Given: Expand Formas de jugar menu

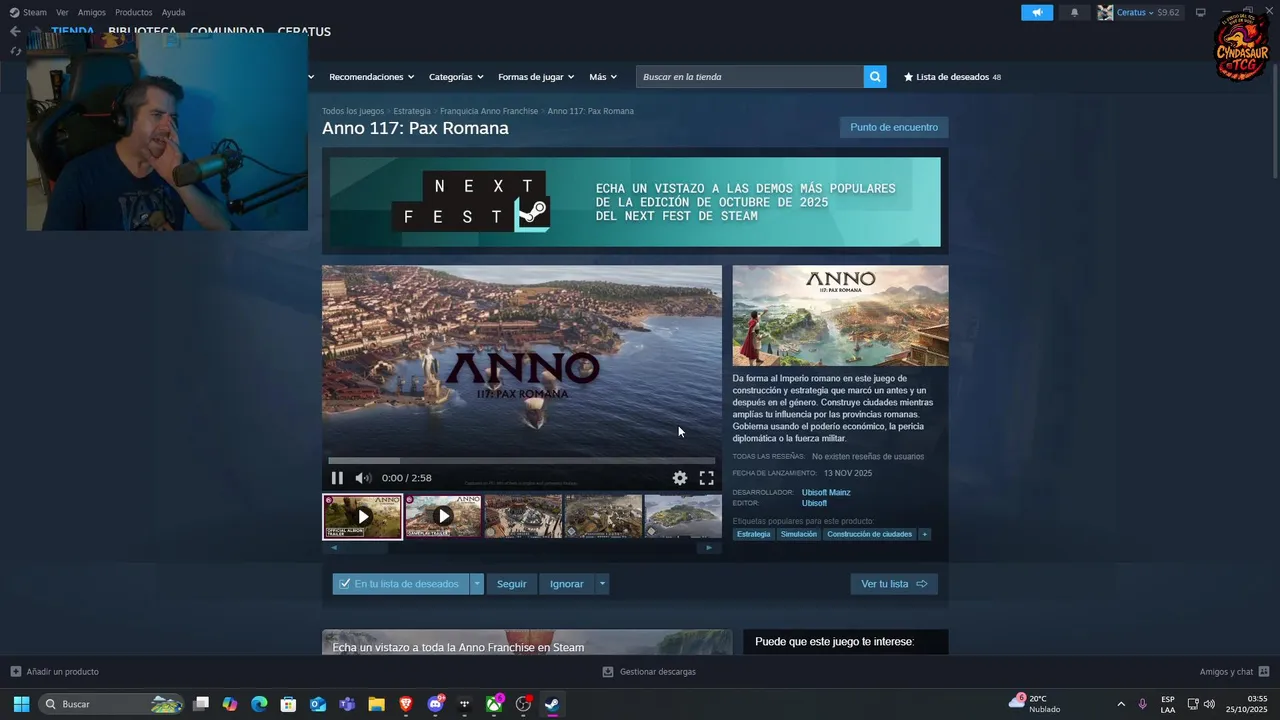Looking at the screenshot, I should [536, 77].
